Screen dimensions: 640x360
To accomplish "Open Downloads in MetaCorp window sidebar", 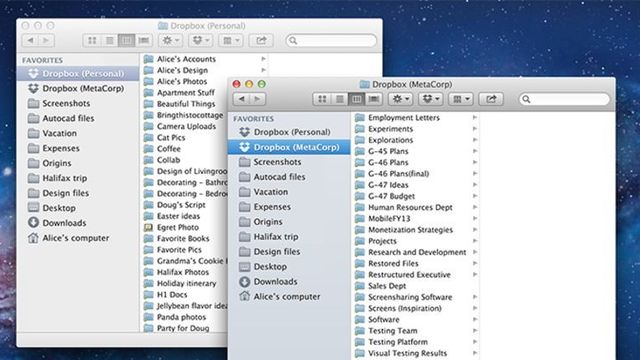I will pos(289,282).
